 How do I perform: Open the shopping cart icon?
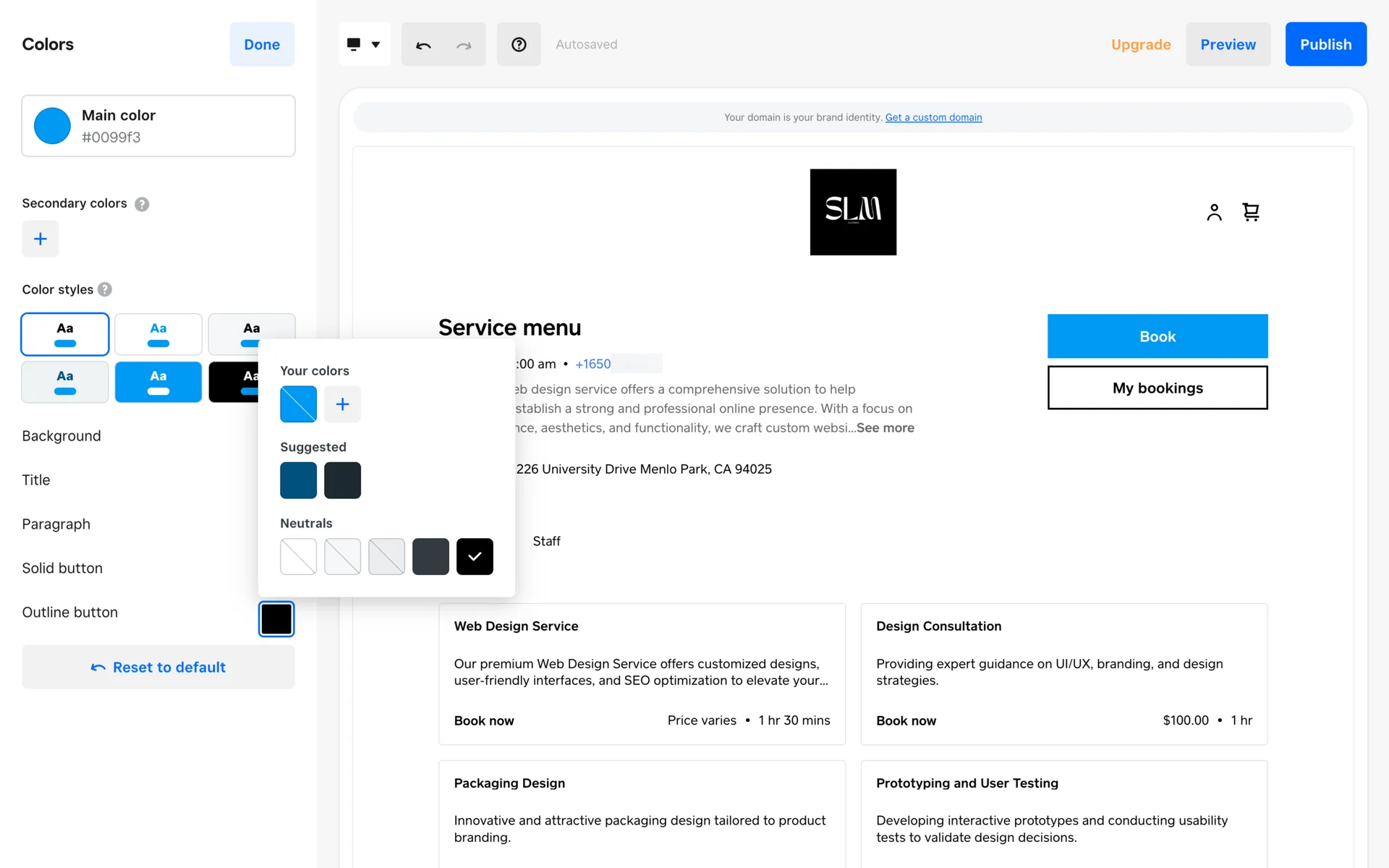tap(1251, 212)
